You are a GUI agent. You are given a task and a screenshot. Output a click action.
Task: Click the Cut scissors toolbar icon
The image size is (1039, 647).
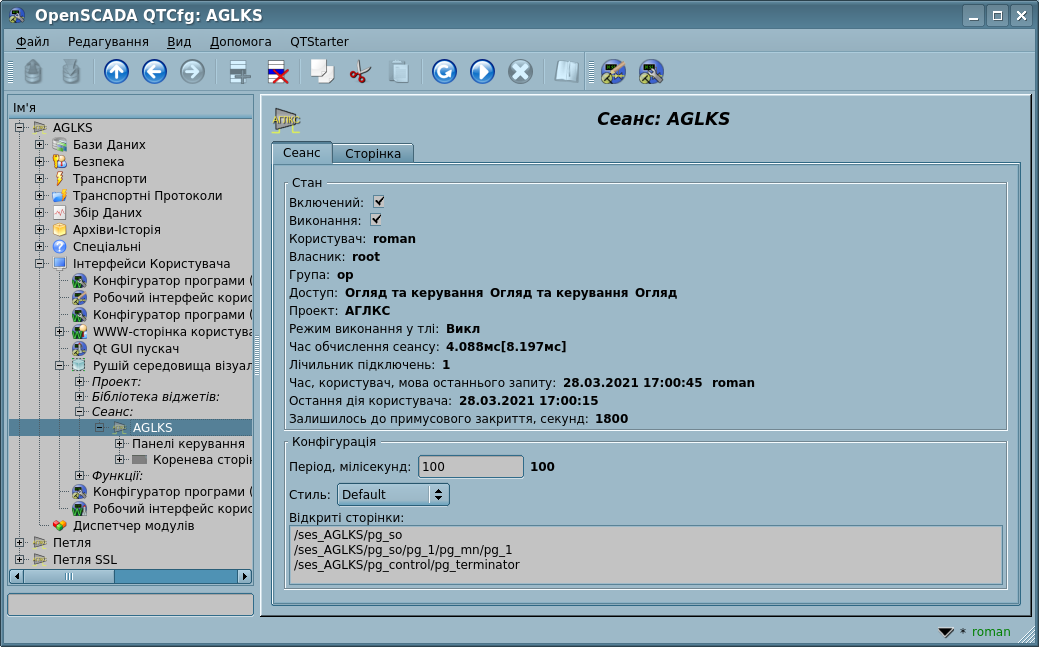360,71
